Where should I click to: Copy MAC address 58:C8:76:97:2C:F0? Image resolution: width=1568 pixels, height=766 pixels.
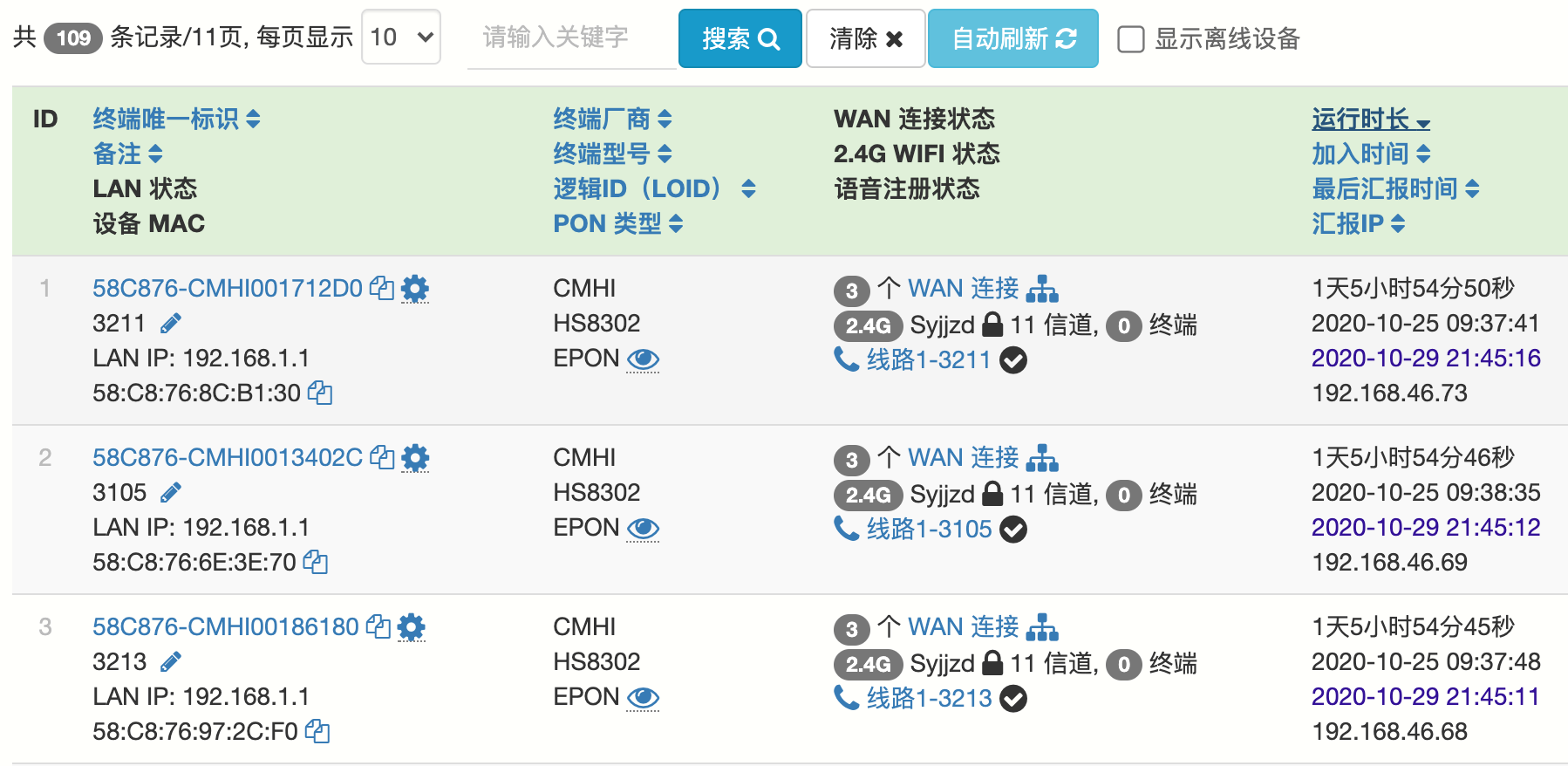317,732
